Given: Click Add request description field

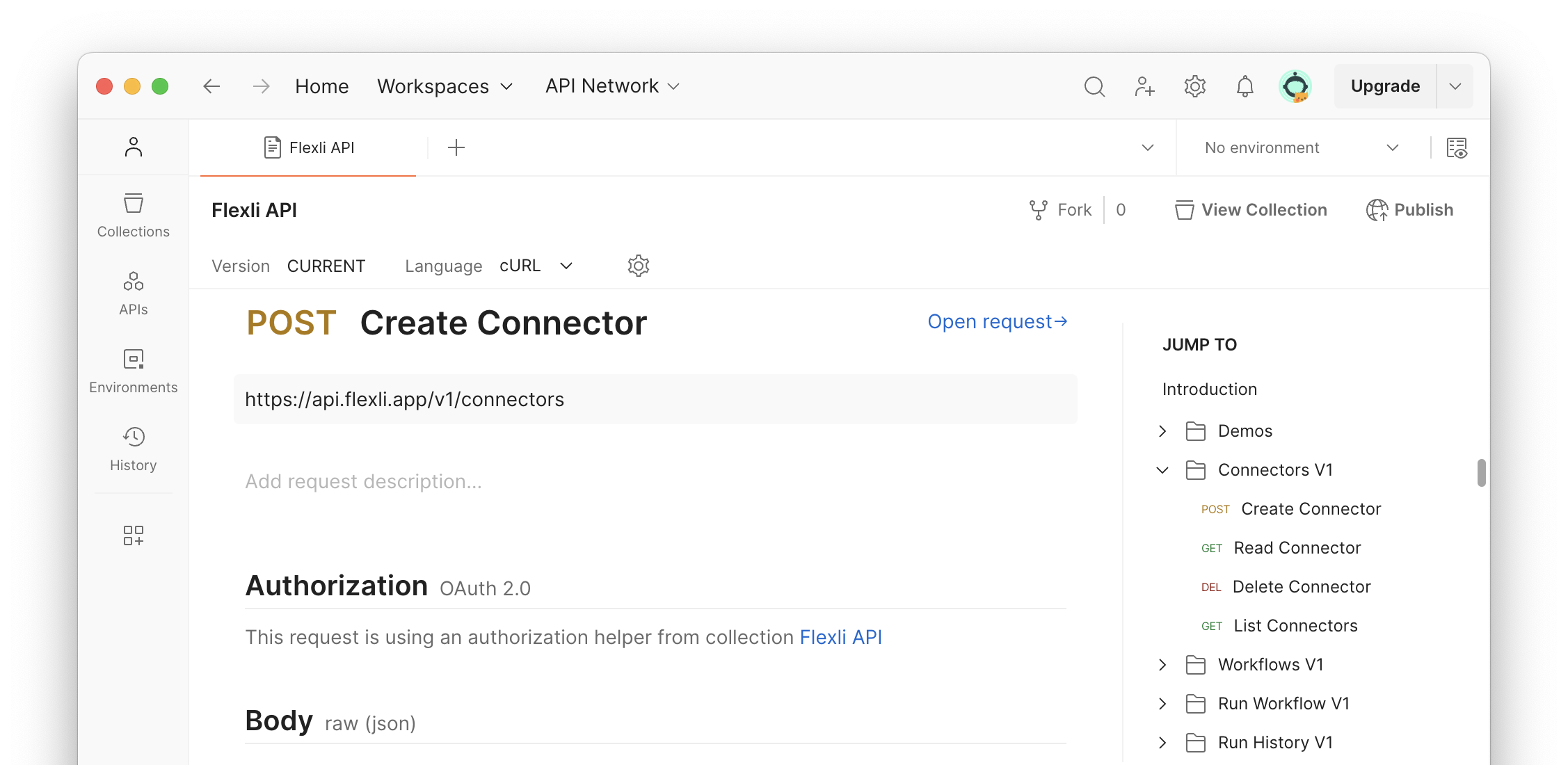Looking at the screenshot, I should coord(363,481).
